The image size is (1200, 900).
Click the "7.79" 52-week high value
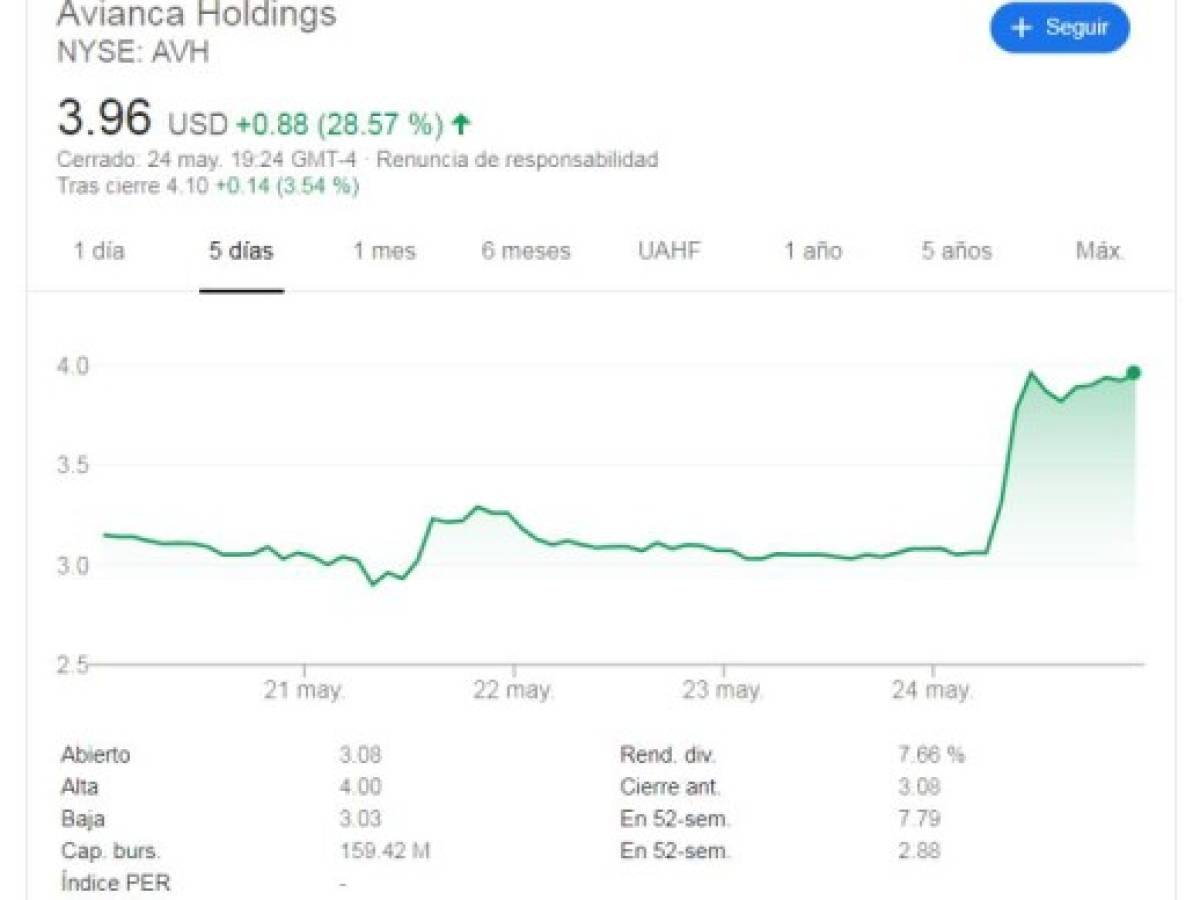[920, 819]
